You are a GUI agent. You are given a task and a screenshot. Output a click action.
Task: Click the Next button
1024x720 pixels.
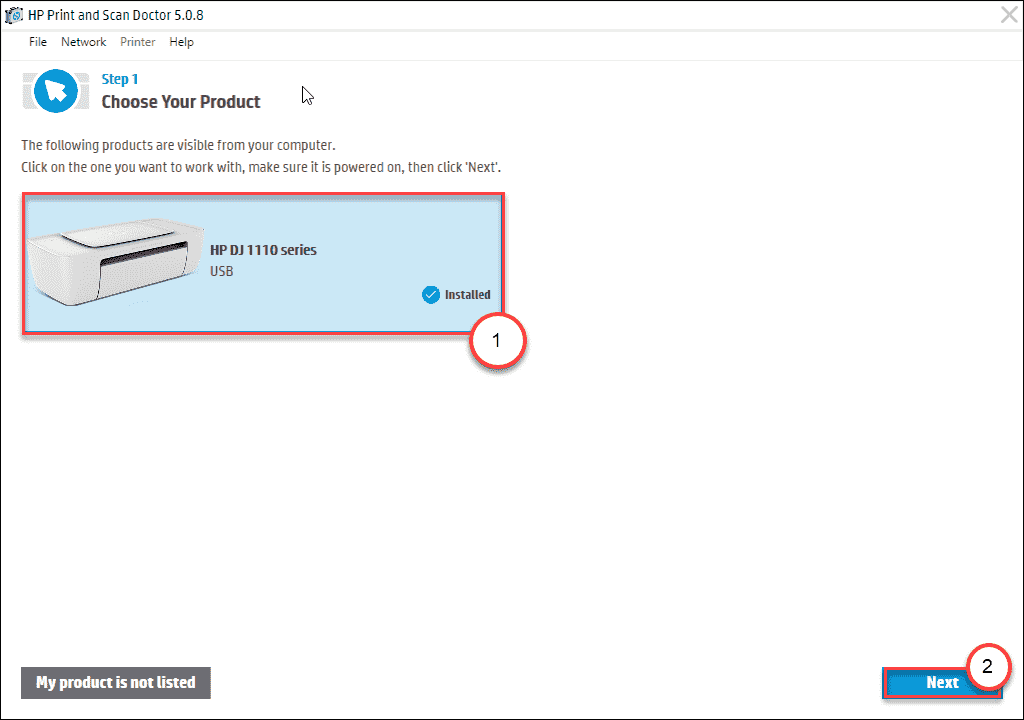[942, 683]
